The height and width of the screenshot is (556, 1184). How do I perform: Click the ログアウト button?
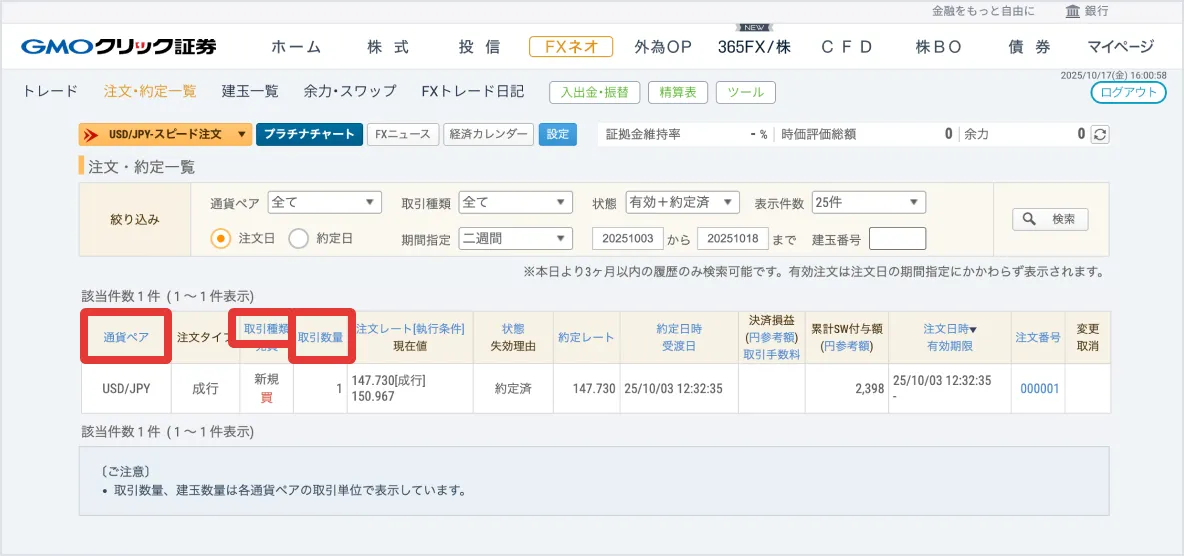tap(1128, 92)
